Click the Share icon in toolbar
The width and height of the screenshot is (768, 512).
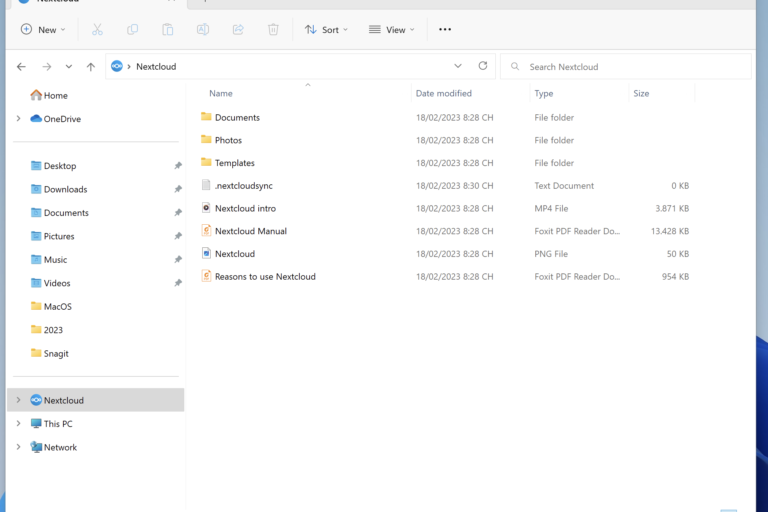pos(238,29)
